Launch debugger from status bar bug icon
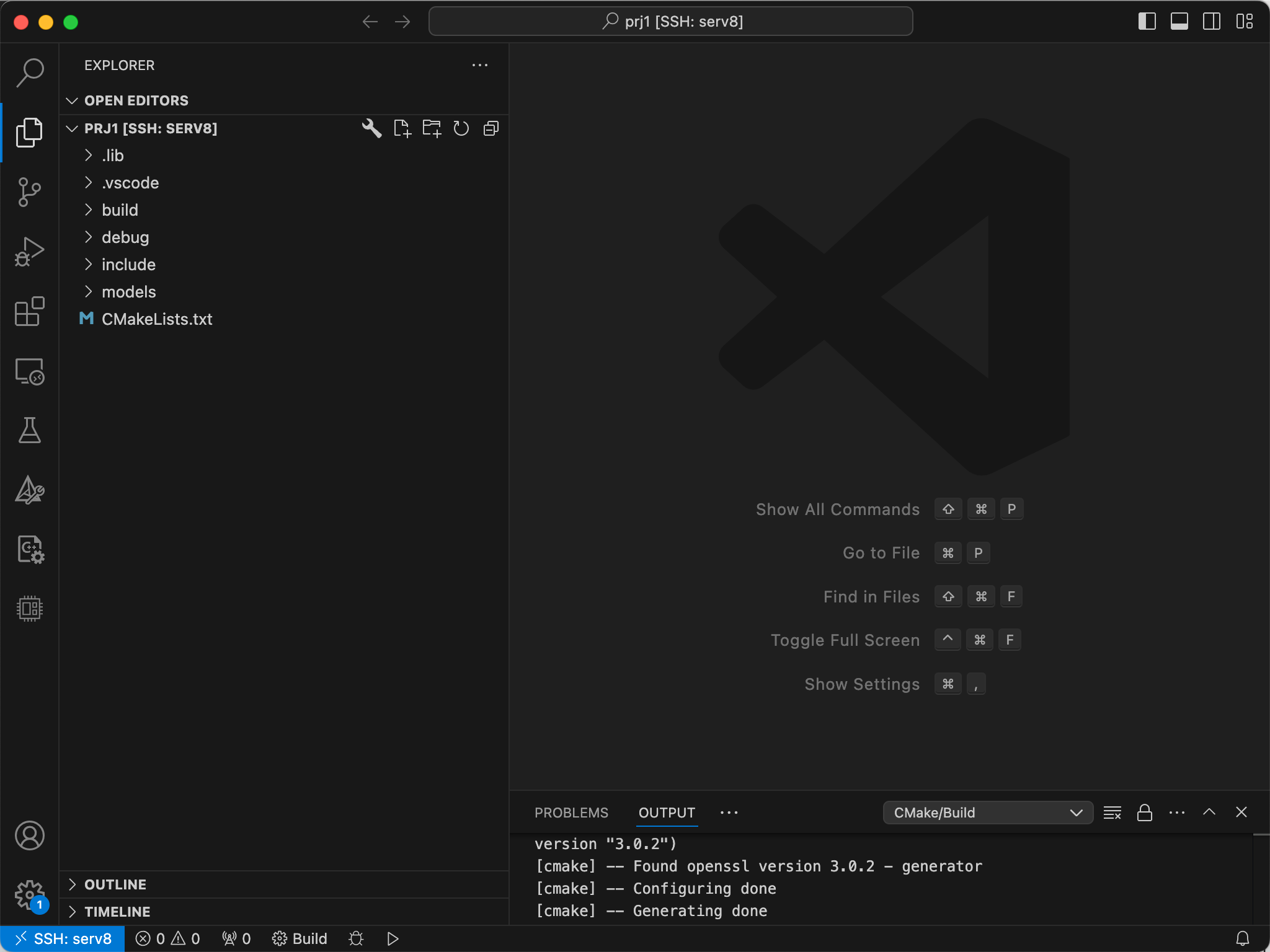The width and height of the screenshot is (1270, 952). tap(356, 939)
